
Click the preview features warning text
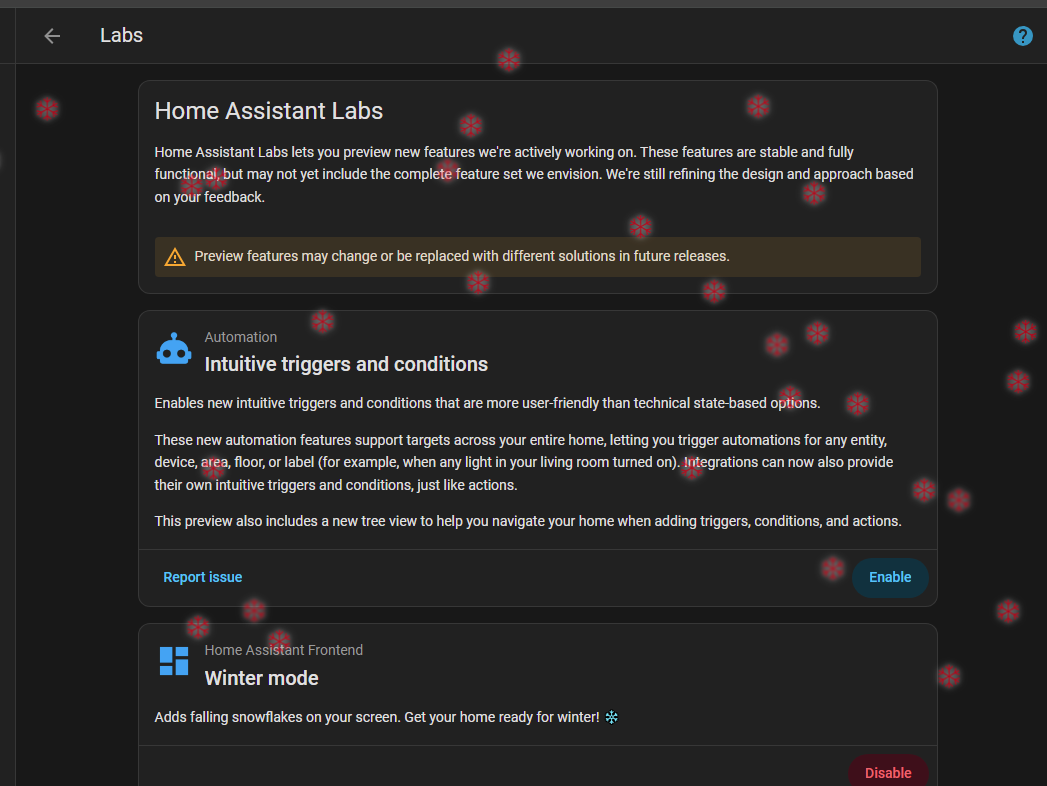click(x=461, y=256)
